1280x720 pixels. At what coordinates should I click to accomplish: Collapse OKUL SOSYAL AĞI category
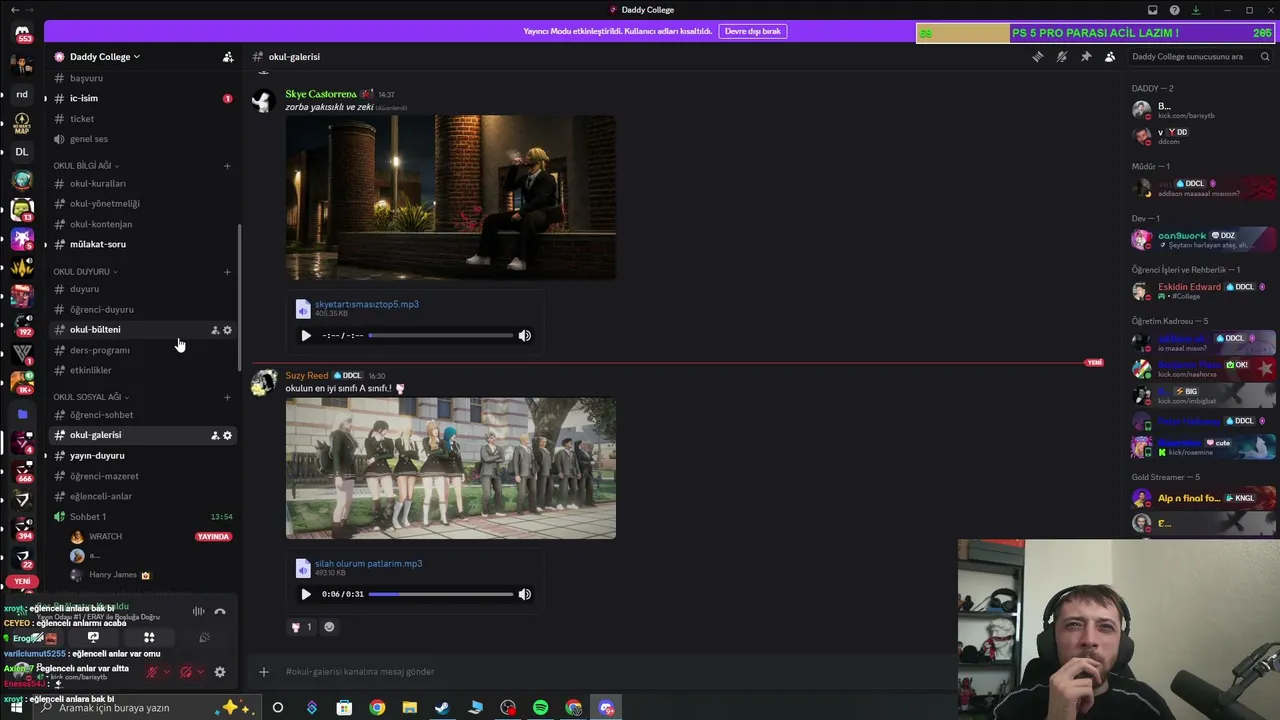click(x=90, y=397)
